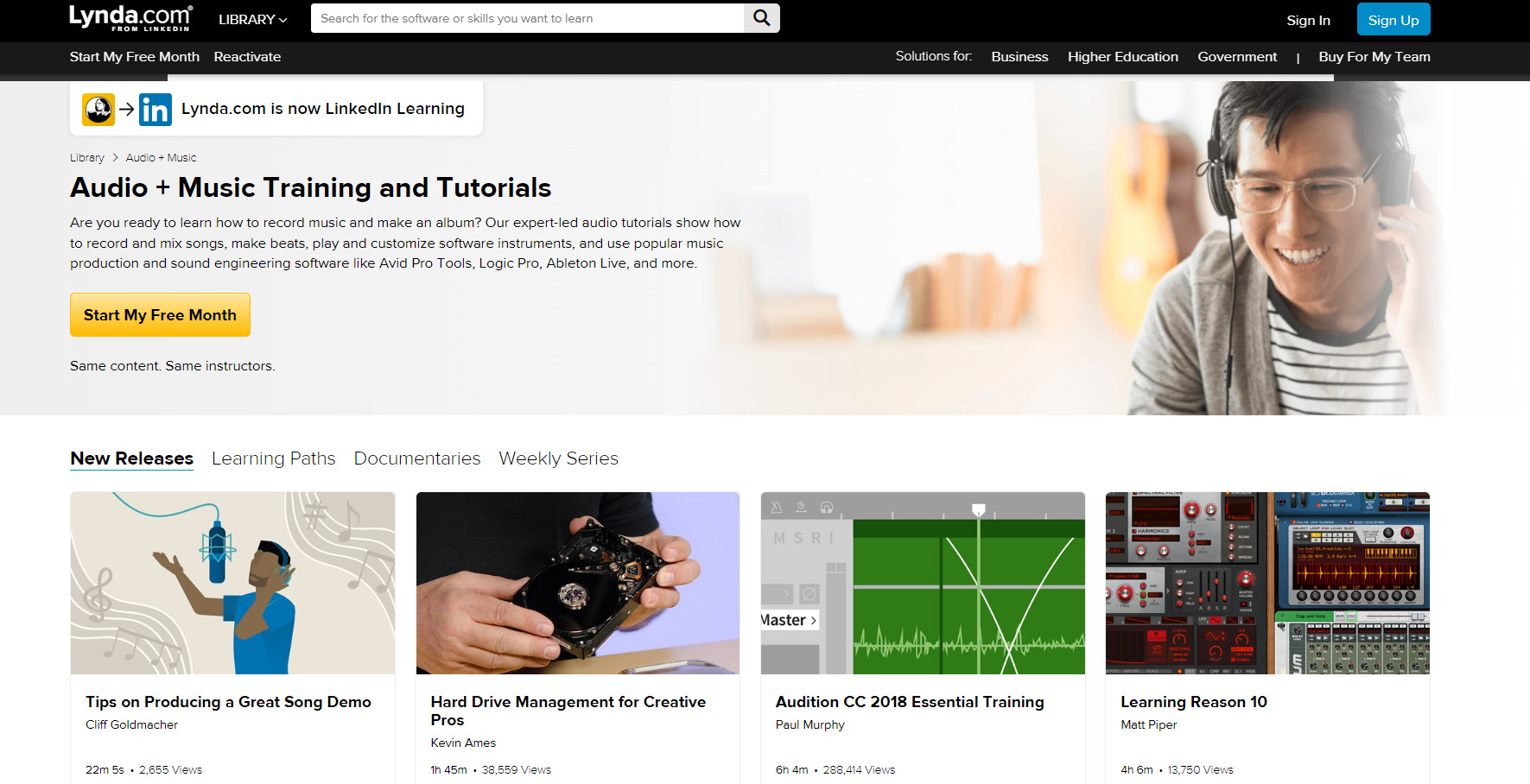Screen dimensions: 1530x784
Task: Click Tips on Producing a Great Song Demo title
Action: pos(228,702)
